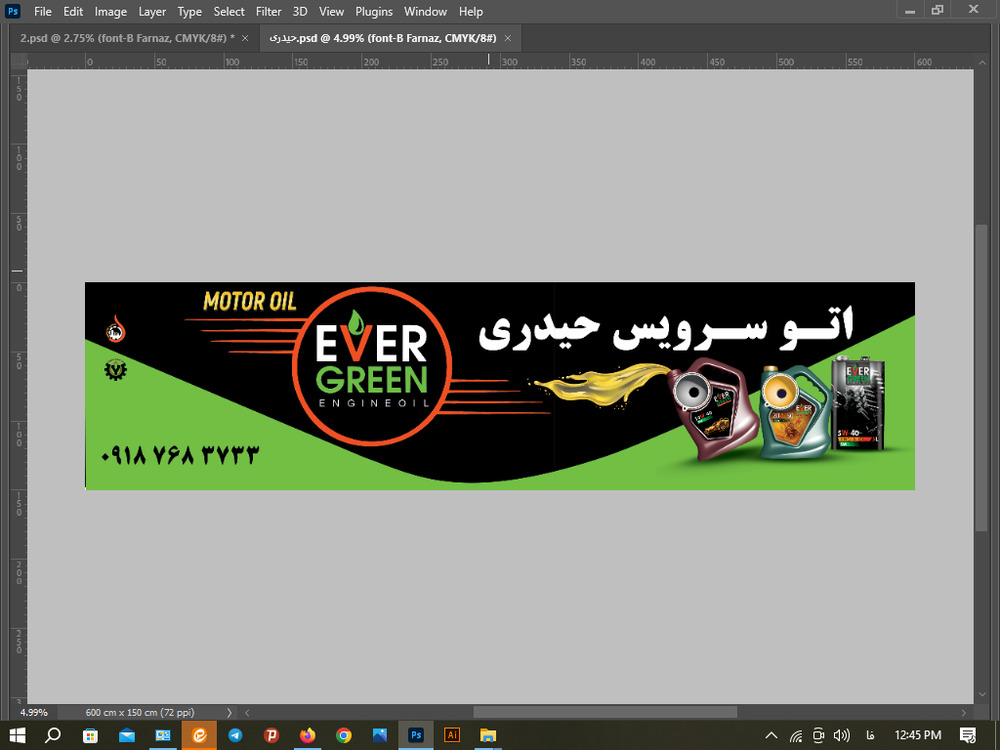The image size is (1000, 750).
Task: Click the Meet Now tray icon
Action: pyautogui.click(x=819, y=735)
